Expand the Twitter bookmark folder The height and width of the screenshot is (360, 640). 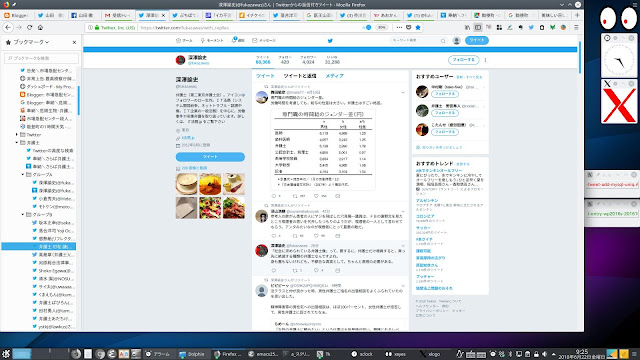pos(17,134)
